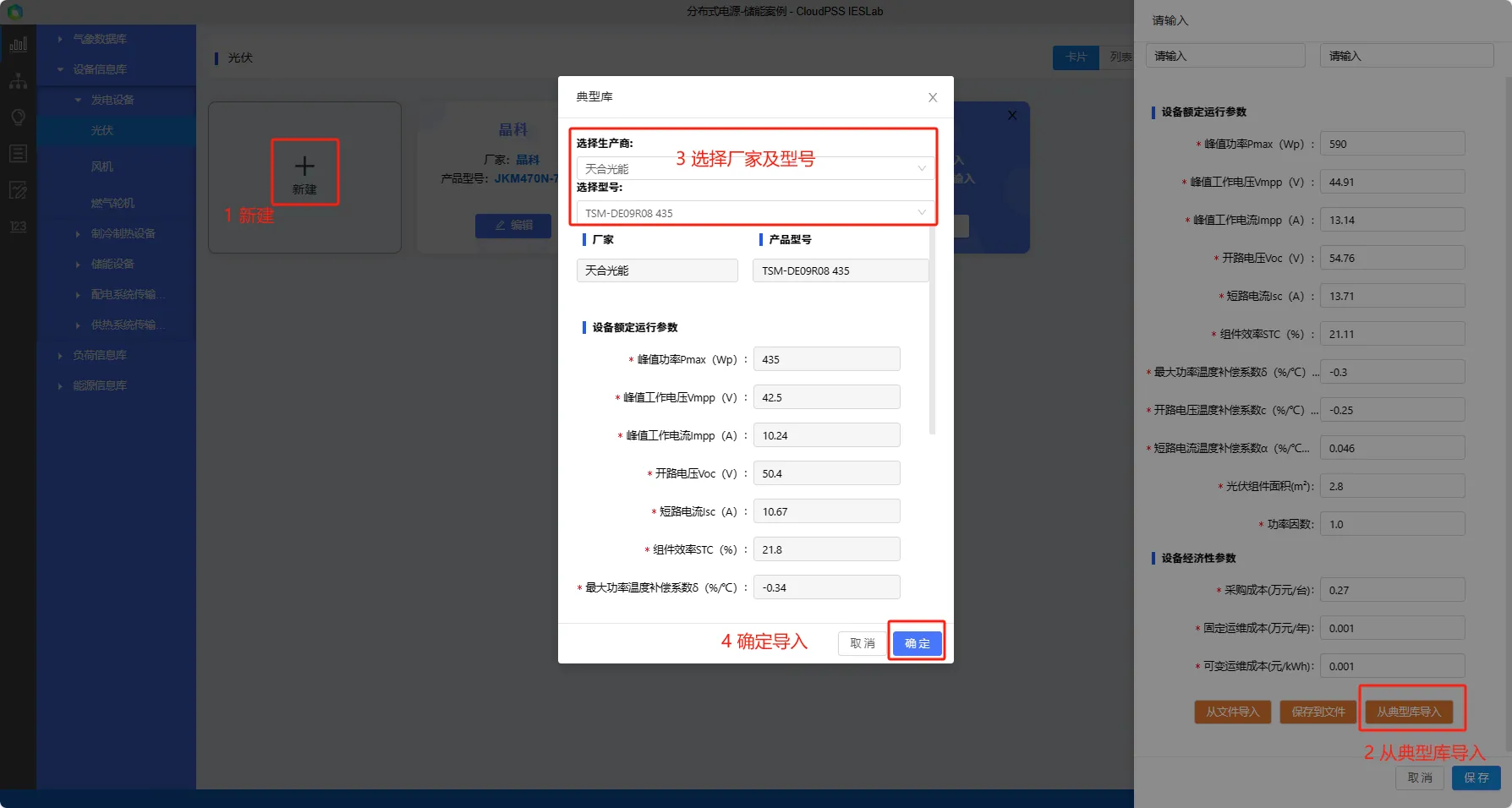Close the blue device card with its X
This screenshot has width=1512, height=808.
tap(1012, 115)
